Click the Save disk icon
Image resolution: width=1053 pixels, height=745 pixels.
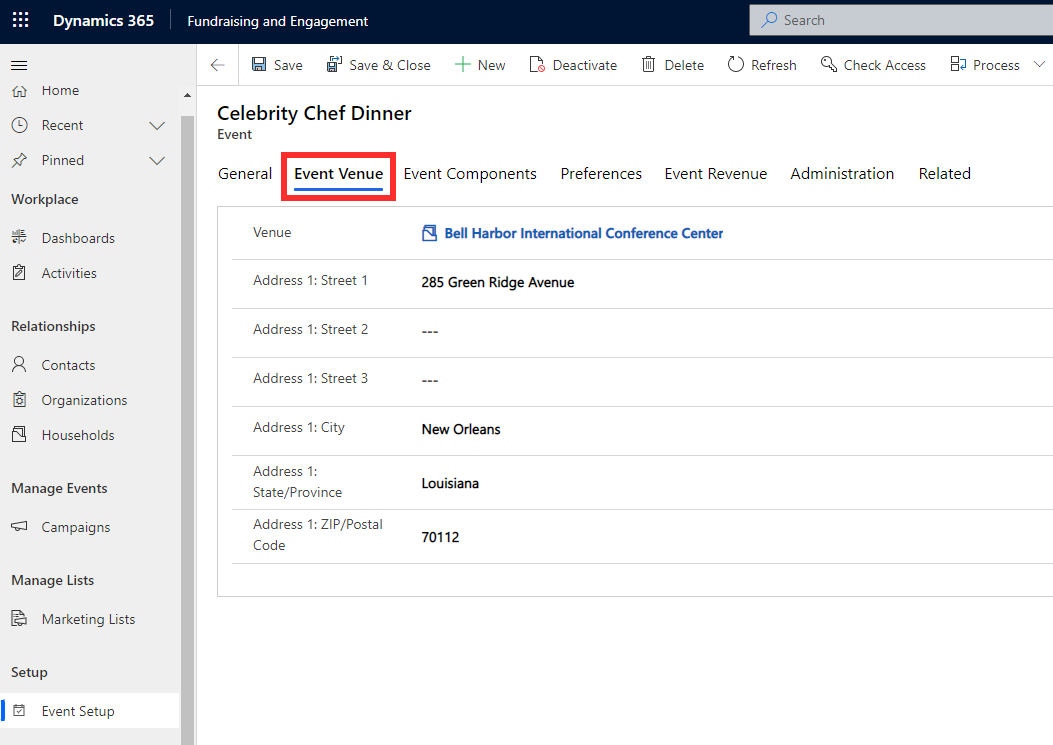[259, 64]
